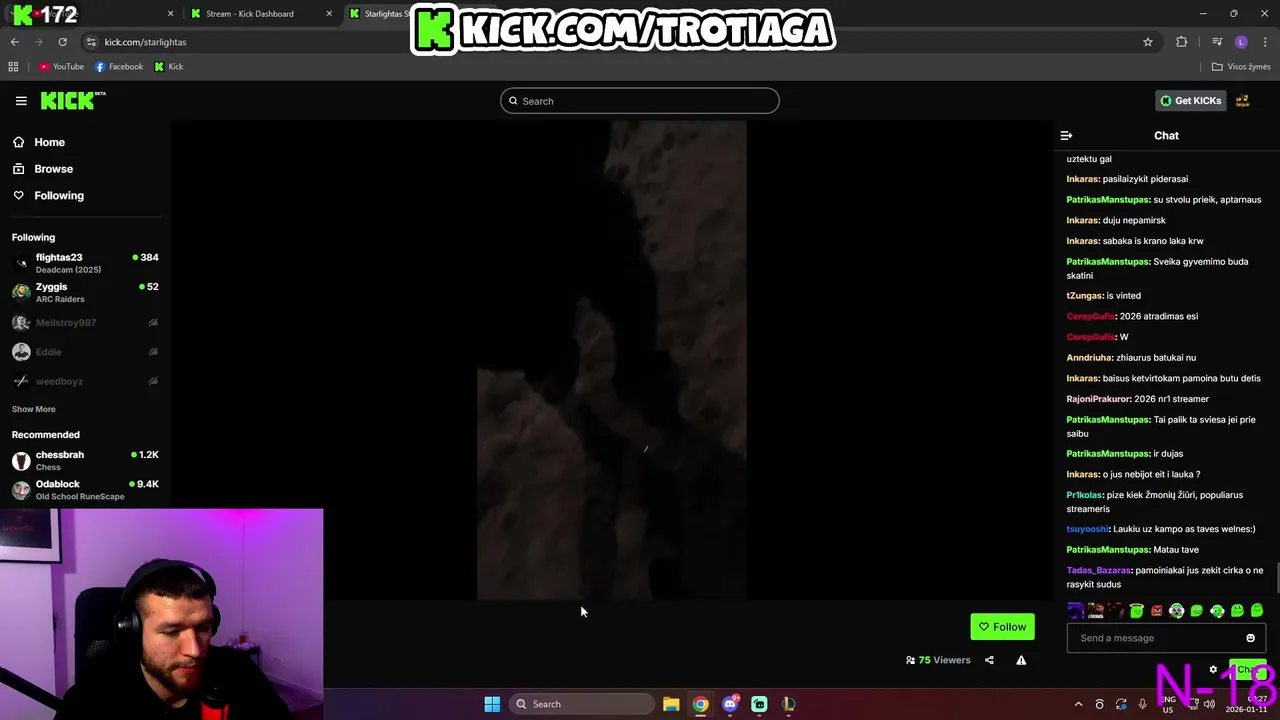Open the emoji picker in message box
Image resolution: width=1280 pixels, height=720 pixels.
pos(1250,638)
